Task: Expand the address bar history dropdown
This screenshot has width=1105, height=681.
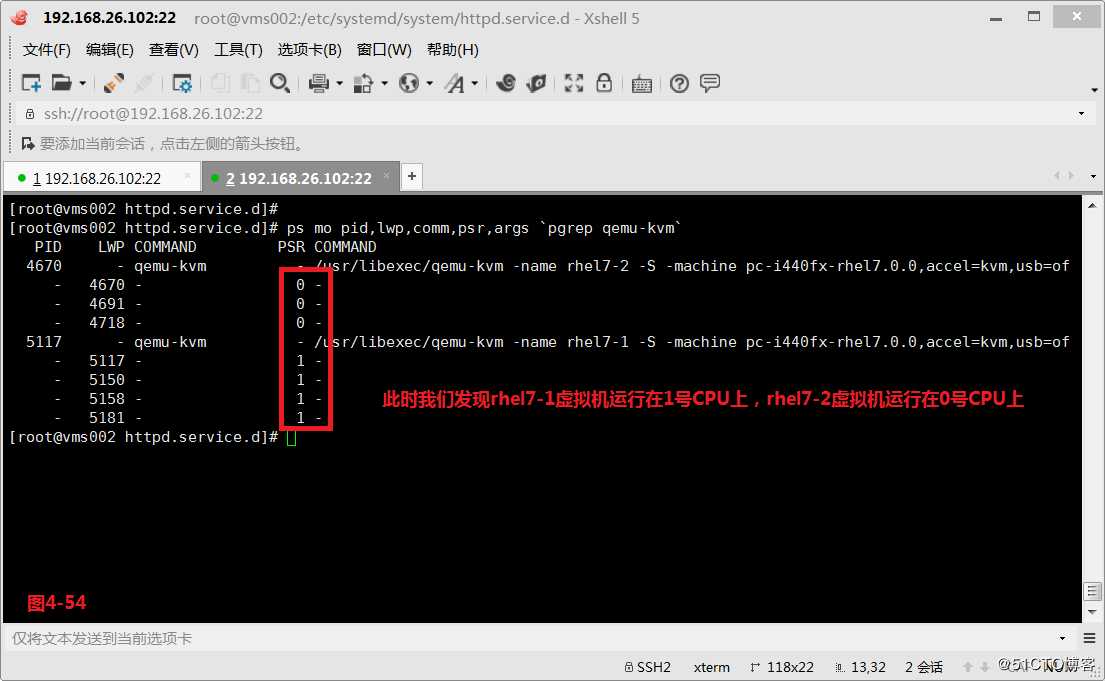Action: click(1082, 114)
